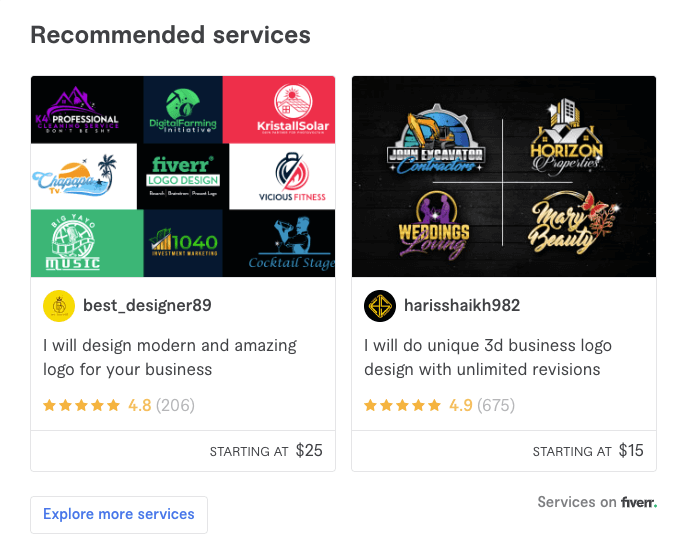
Task: Click best_designer89 profile avatar icon
Action: tap(59, 306)
